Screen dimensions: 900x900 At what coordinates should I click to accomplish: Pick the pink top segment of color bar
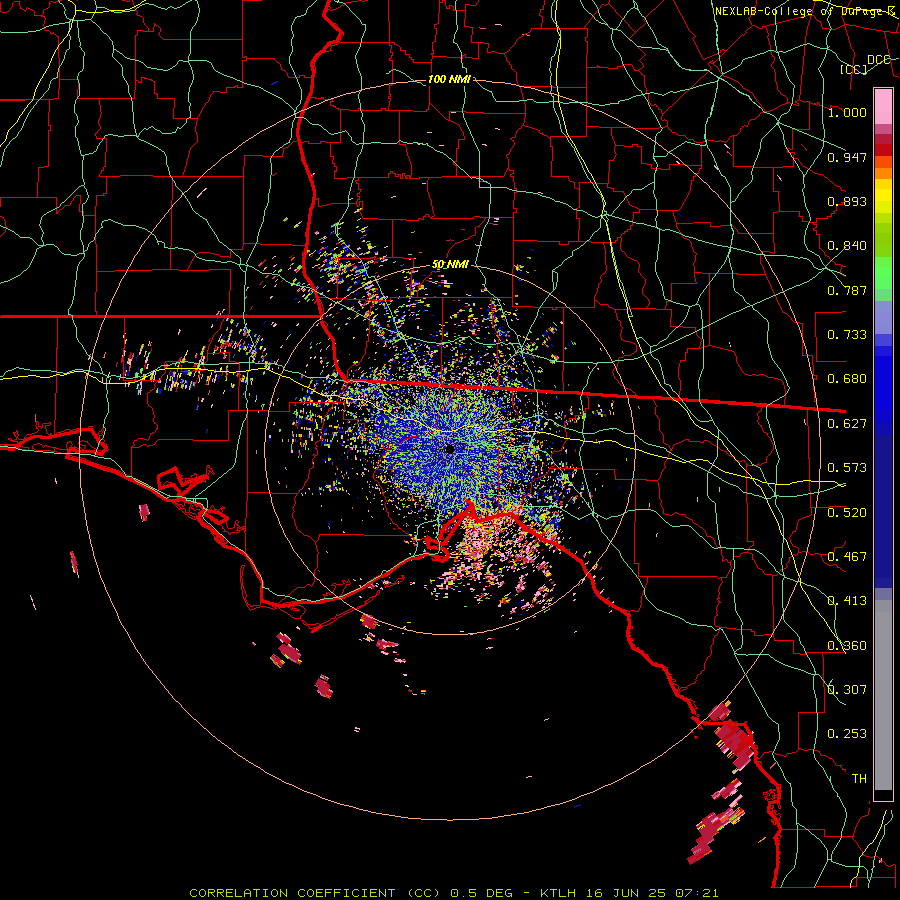(883, 106)
